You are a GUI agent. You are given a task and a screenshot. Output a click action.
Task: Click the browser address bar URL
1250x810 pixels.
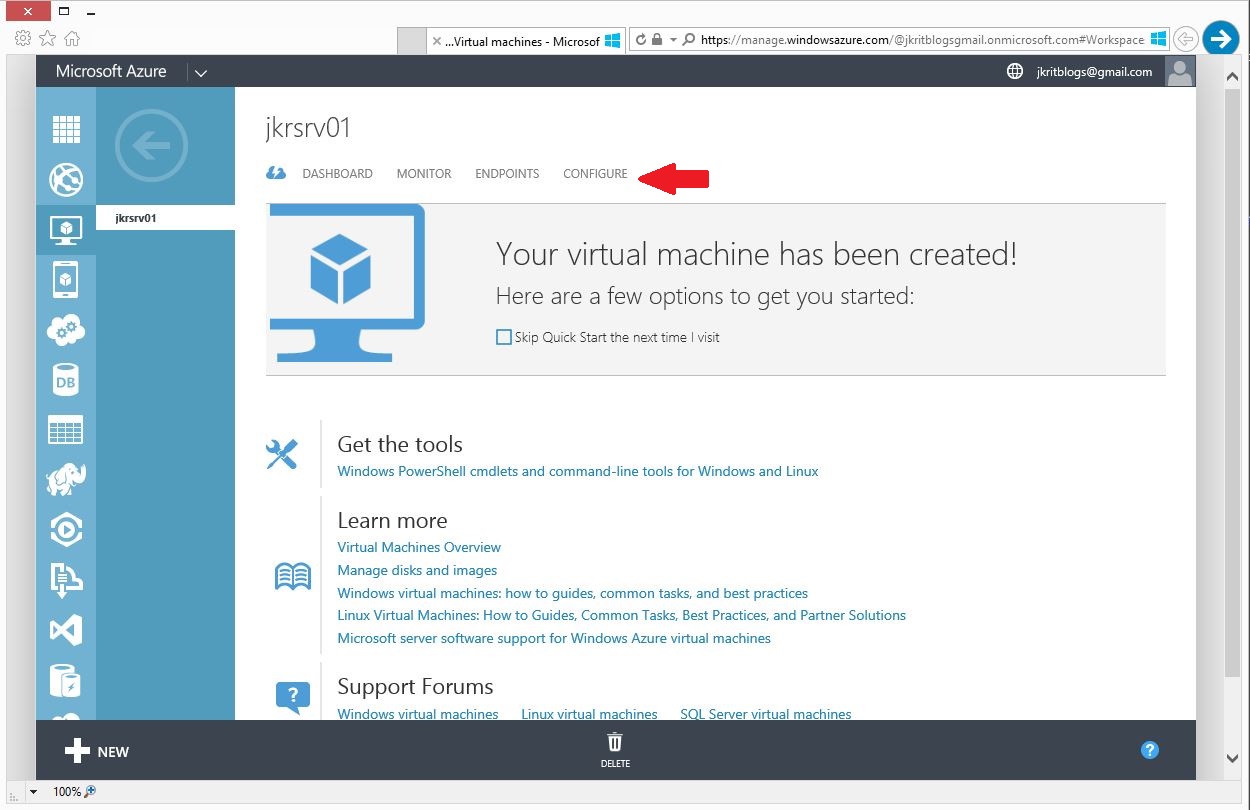pyautogui.click(x=922, y=40)
